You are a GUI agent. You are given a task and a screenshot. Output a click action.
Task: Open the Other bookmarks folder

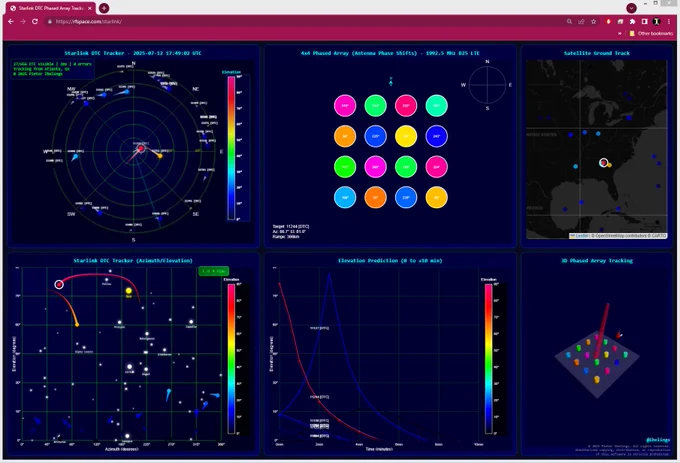651,33
